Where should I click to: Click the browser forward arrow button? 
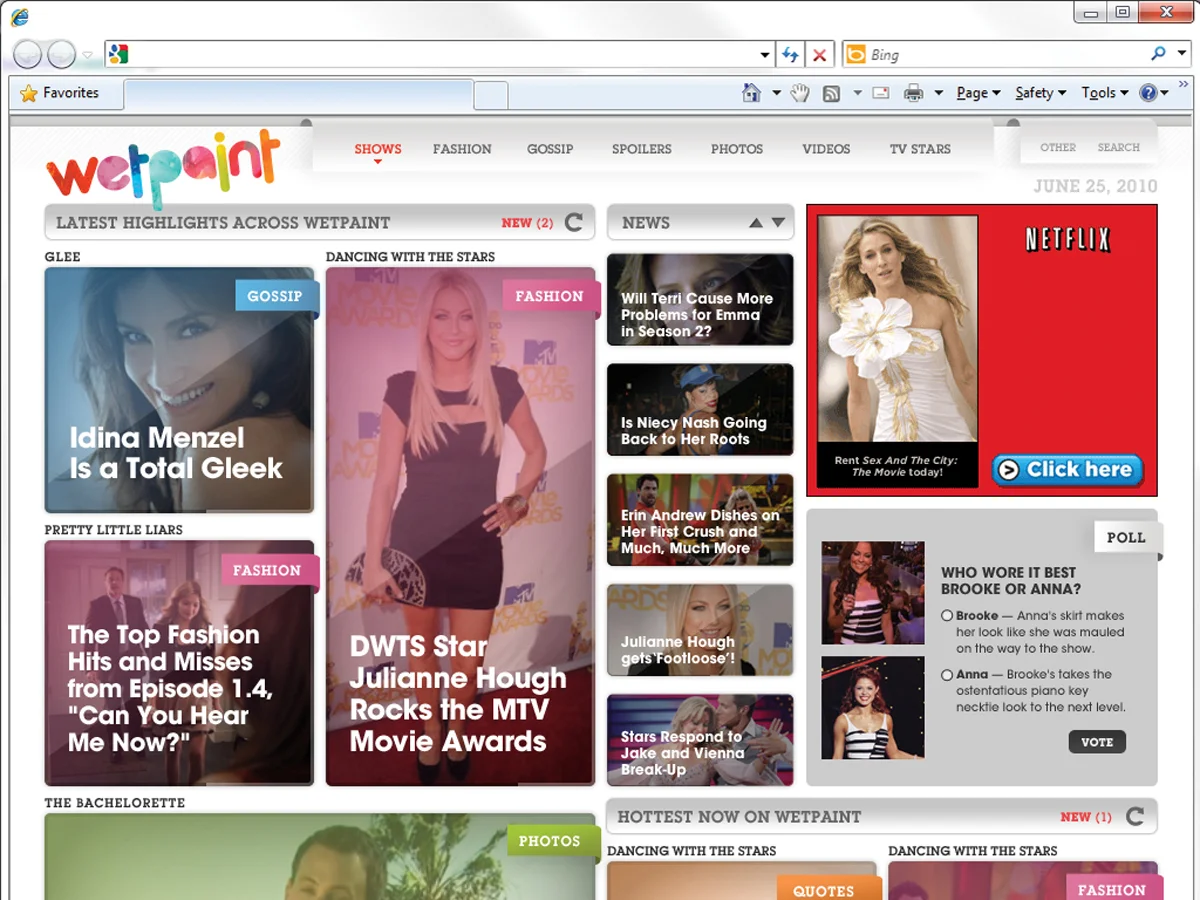[x=62, y=54]
